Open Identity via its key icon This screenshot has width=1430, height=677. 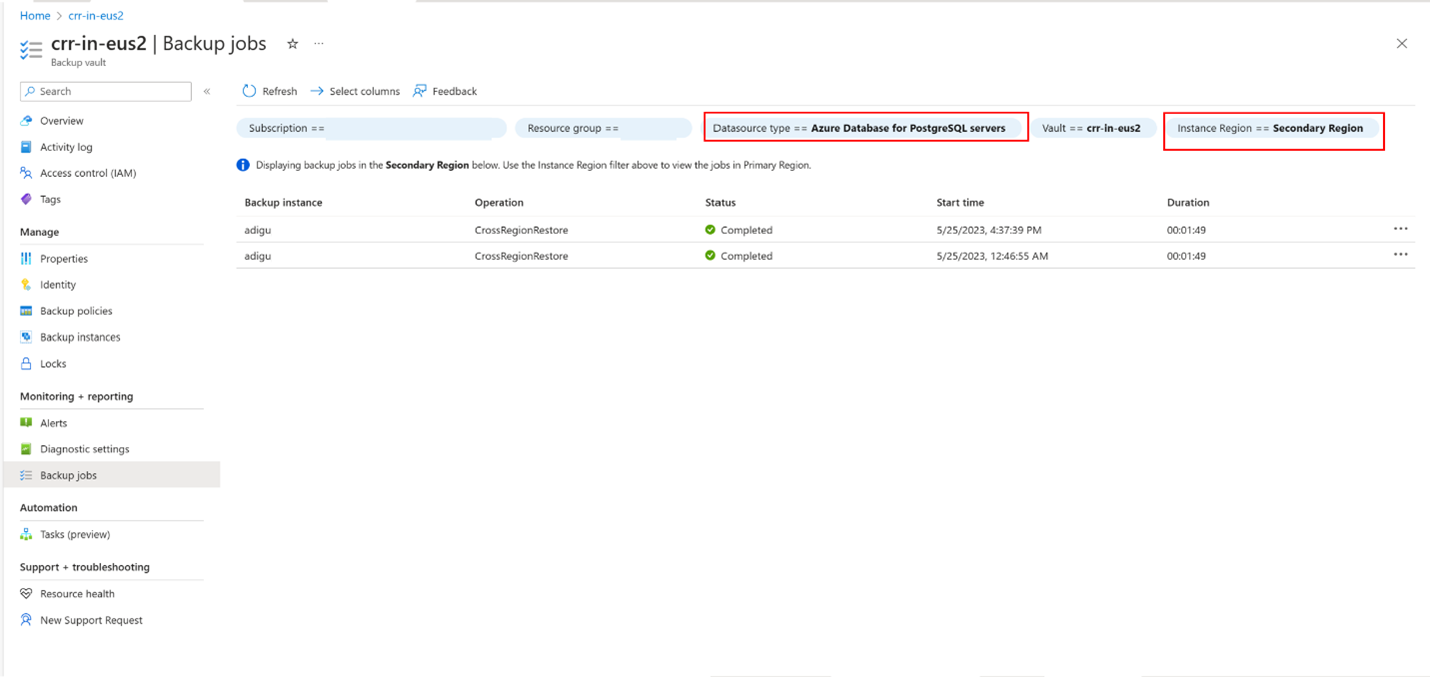[x=25, y=284]
